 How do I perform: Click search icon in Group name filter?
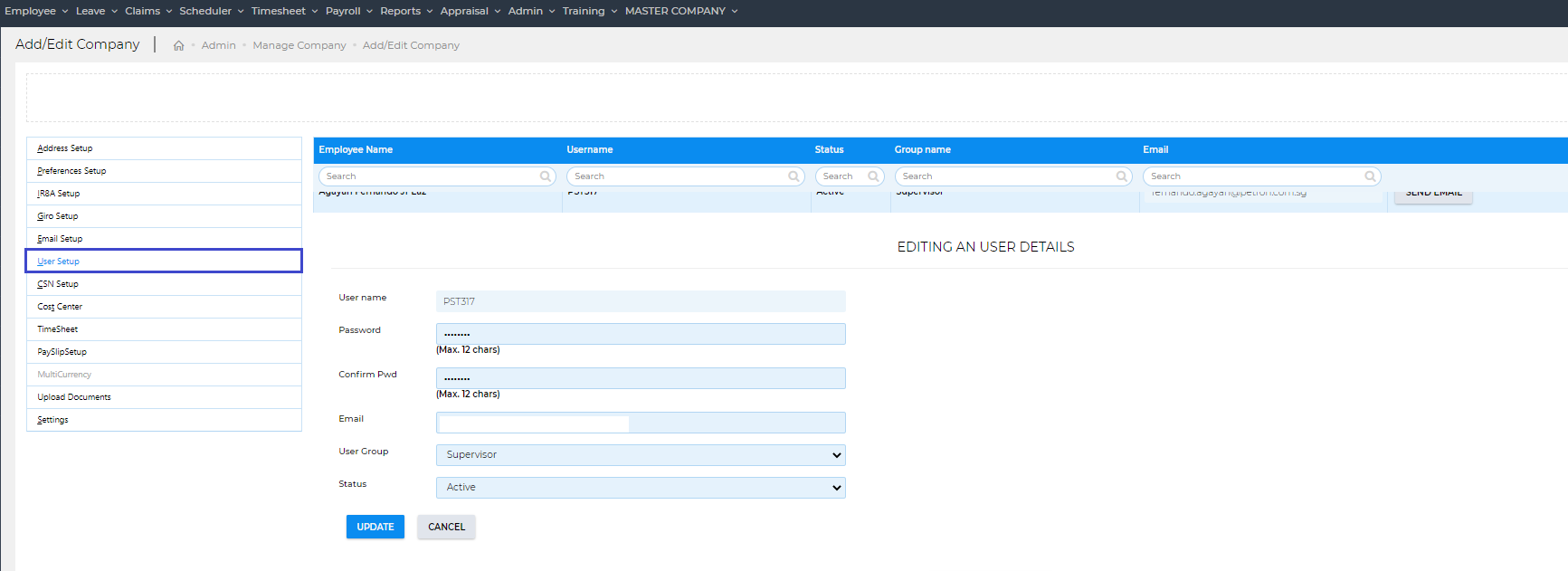(1122, 176)
